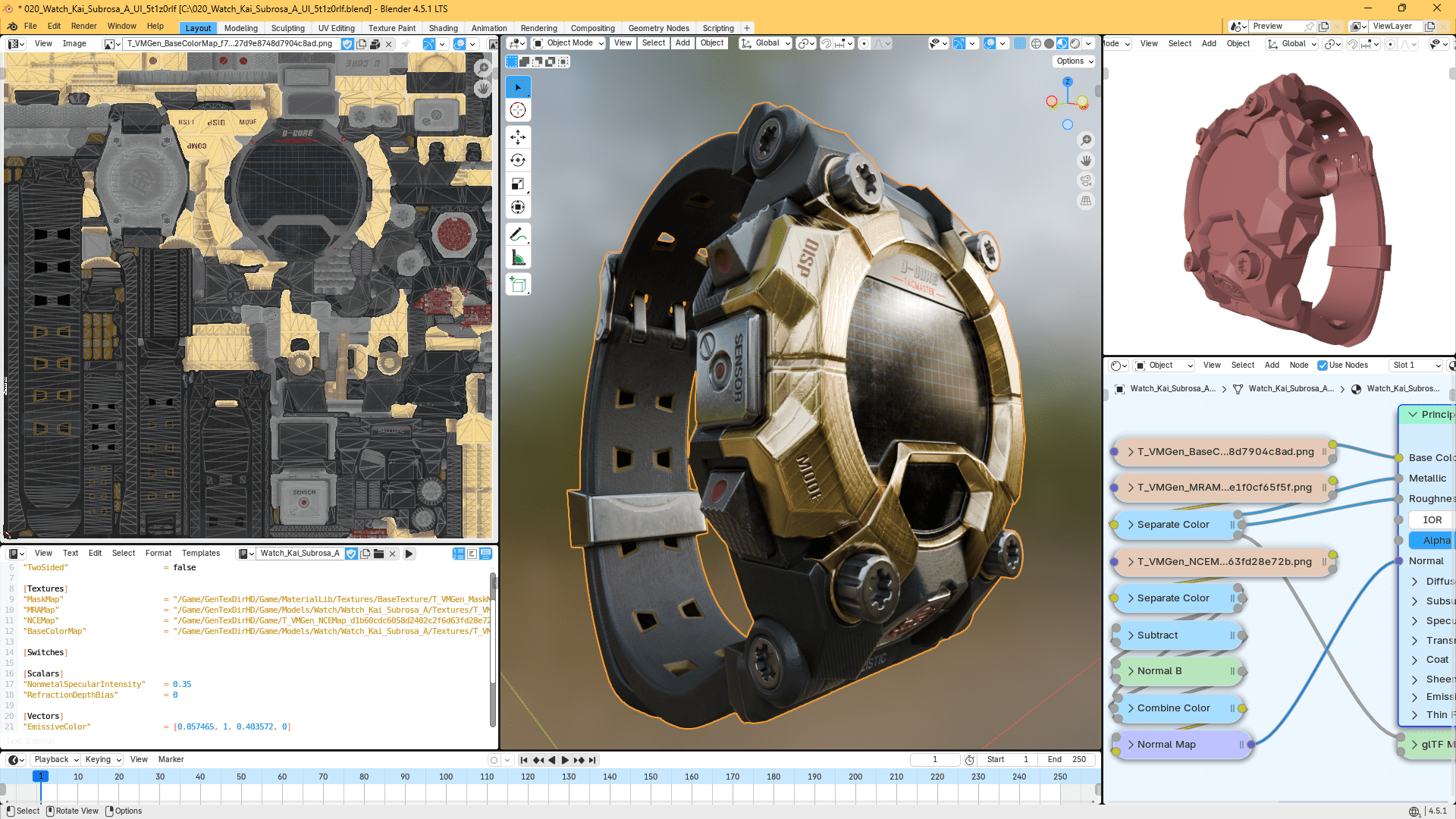Click frame 100 on the timeline ruler

[x=446, y=777]
